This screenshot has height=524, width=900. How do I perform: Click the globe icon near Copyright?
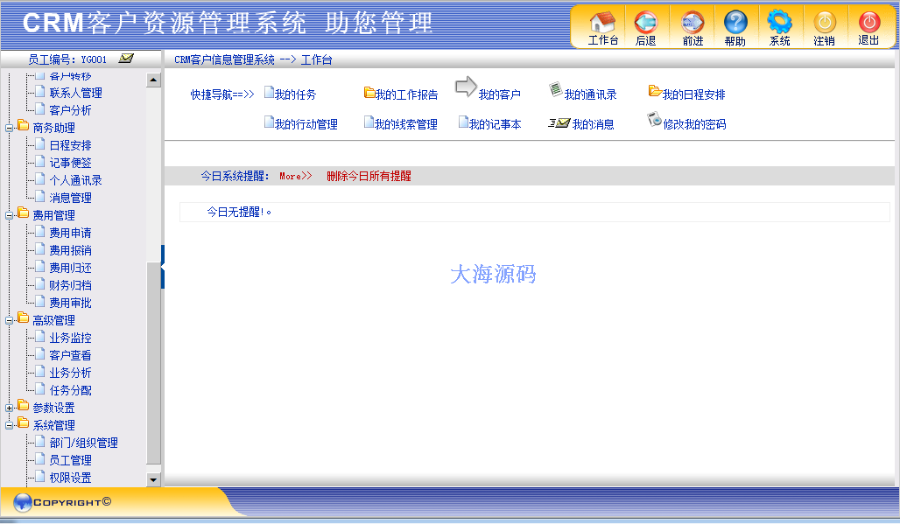point(22,502)
